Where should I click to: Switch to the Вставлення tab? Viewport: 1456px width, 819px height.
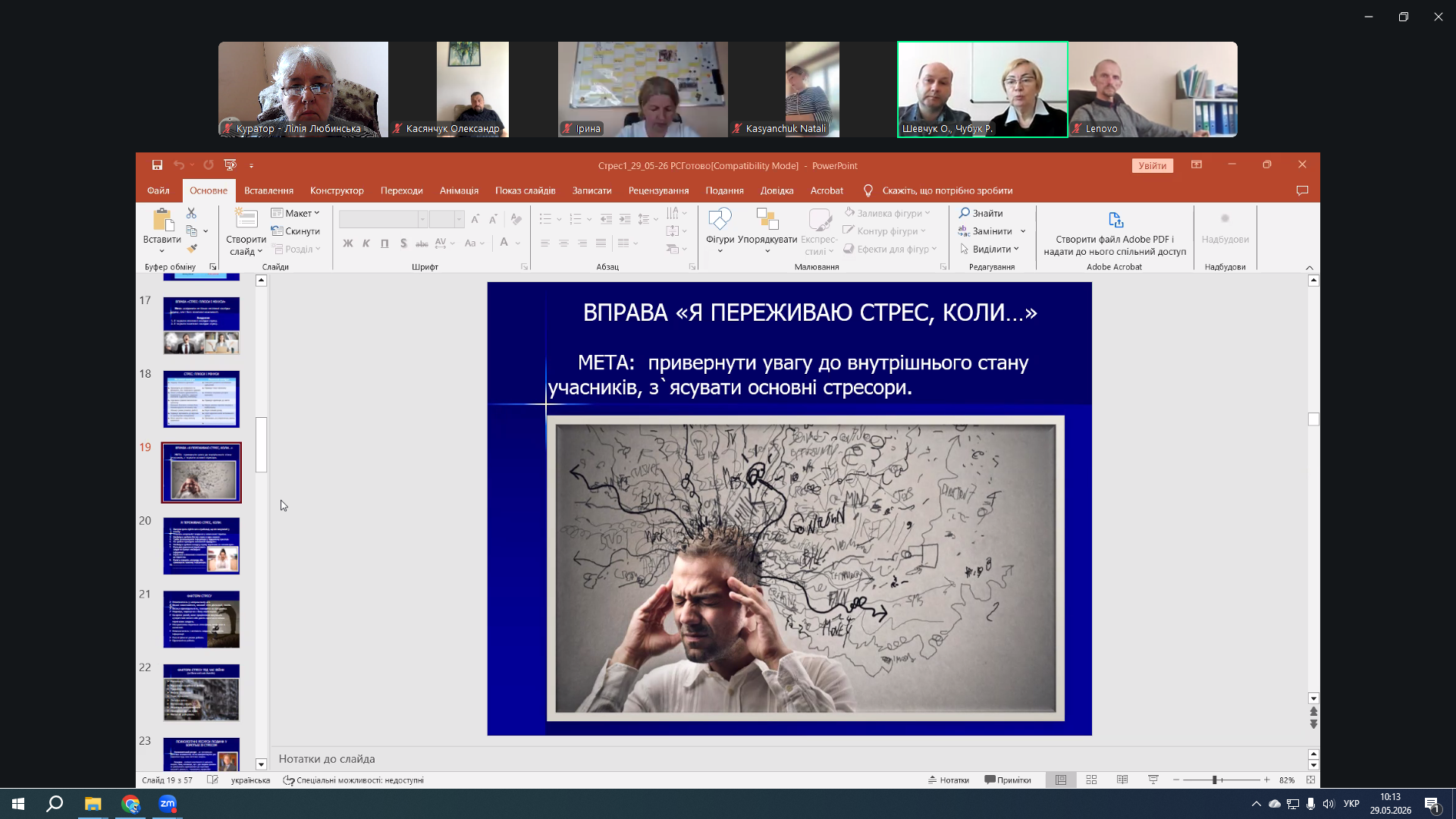(268, 190)
